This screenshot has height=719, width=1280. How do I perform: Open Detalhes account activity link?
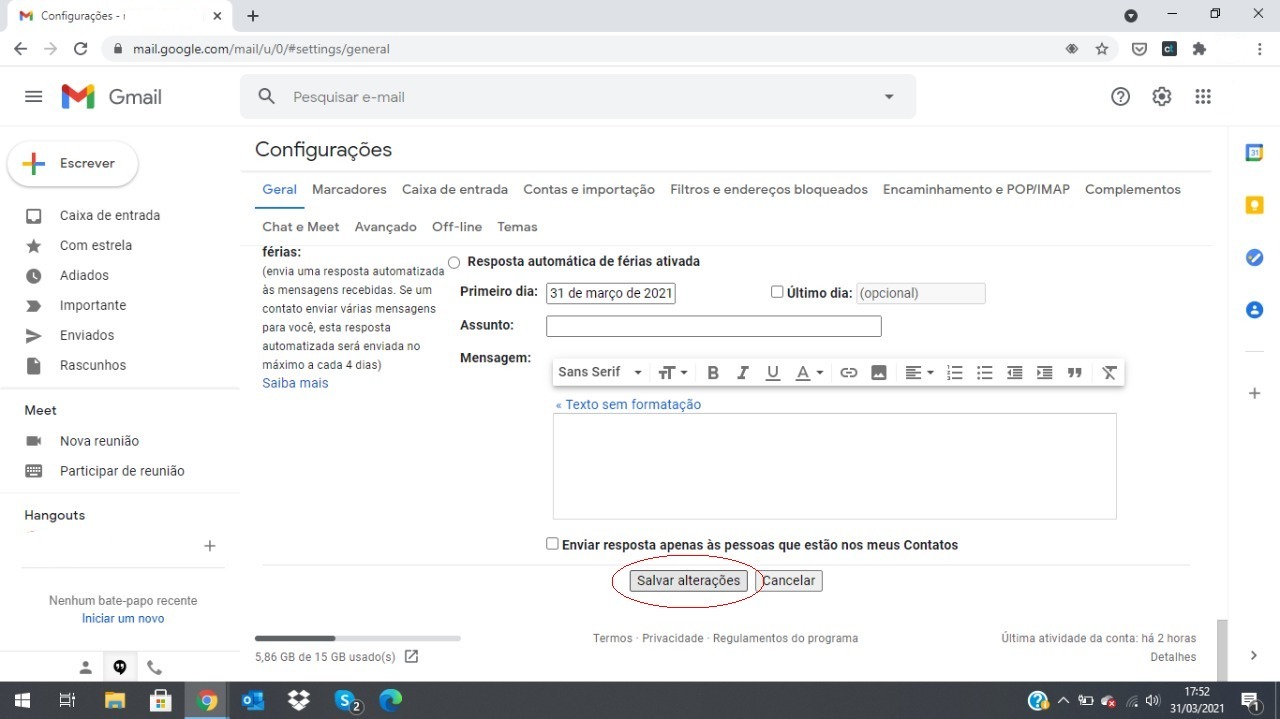1173,657
